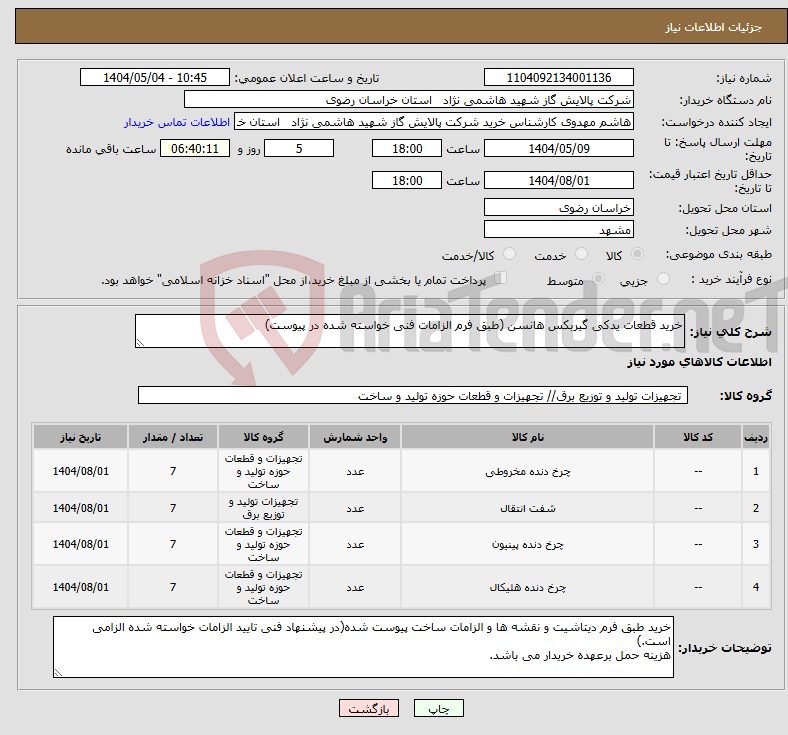Click the چاپ (print) button
Image resolution: width=788 pixels, height=735 pixels.
[438, 708]
